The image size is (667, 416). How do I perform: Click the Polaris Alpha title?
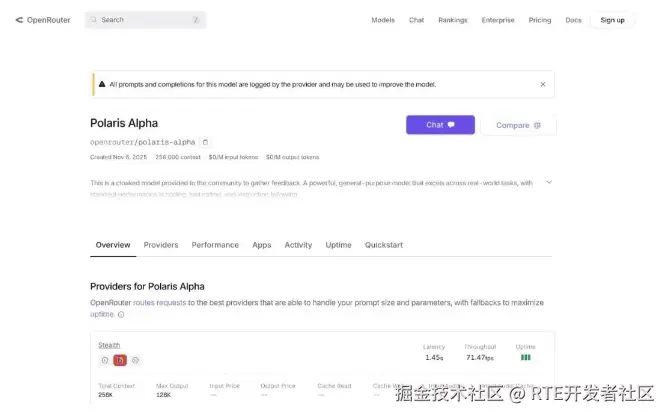pos(124,123)
